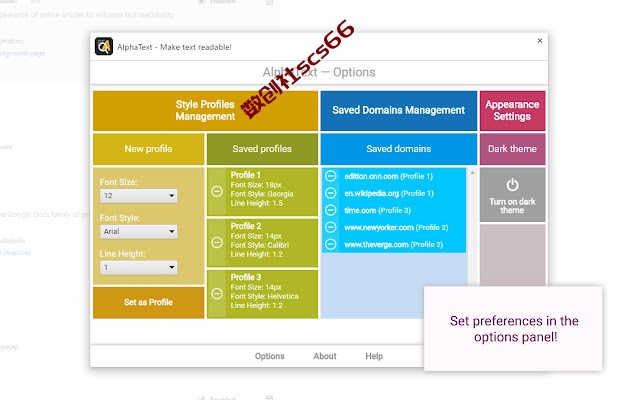The height and width of the screenshot is (400, 640).
Task: Toggle Turn on dark theme
Action: [x=512, y=195]
